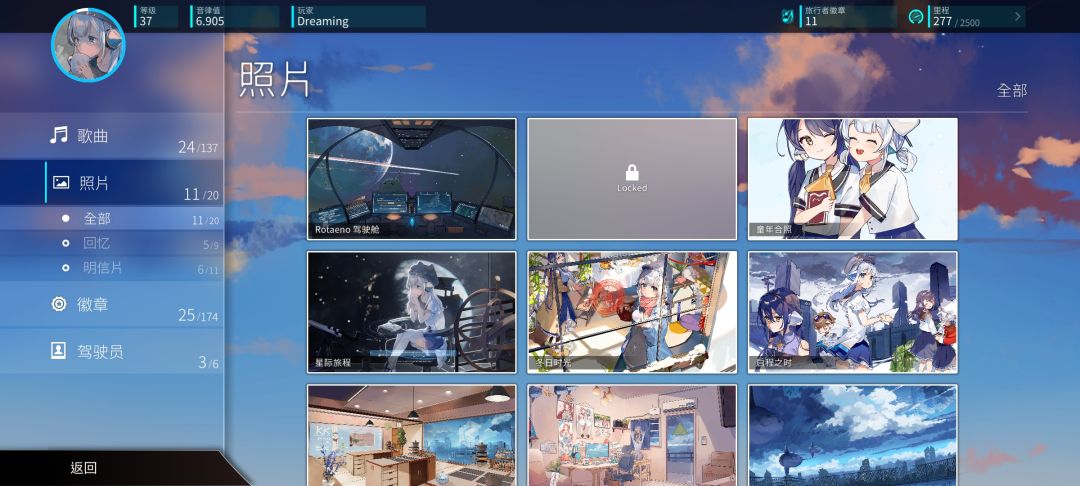Screen dimensions: 1080x486
Task: Click the mileage gauge icon next to 里程
Action: pos(915,17)
